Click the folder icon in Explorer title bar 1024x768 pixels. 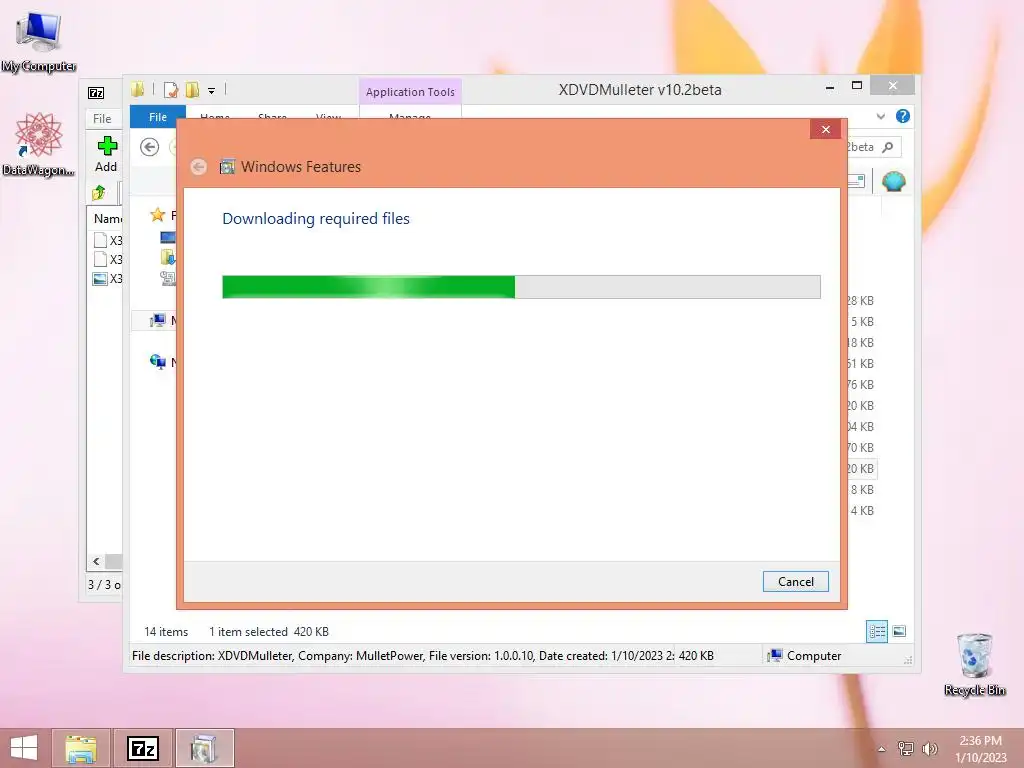tap(137, 89)
